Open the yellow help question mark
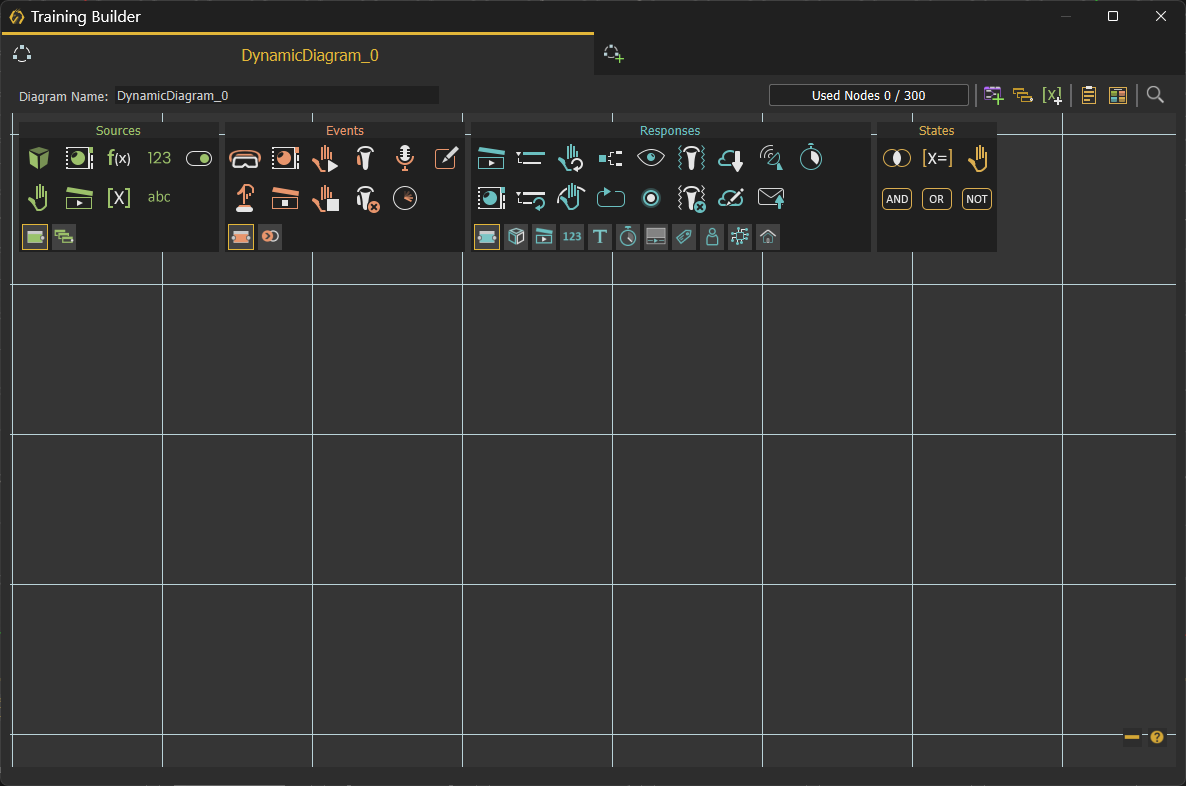Image resolution: width=1186 pixels, height=786 pixels. pos(1157,737)
